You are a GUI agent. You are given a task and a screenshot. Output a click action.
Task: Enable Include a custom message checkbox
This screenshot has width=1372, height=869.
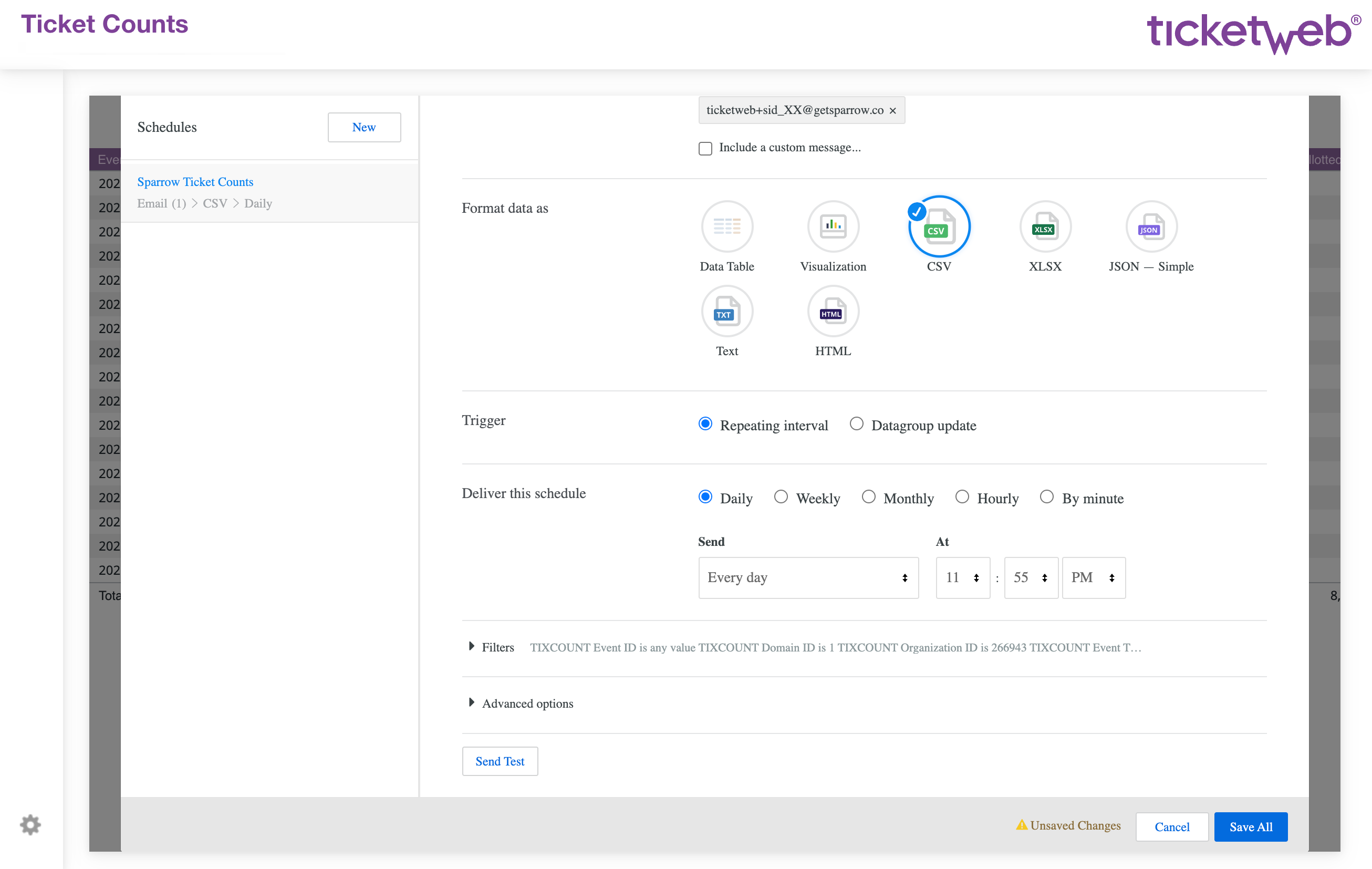pos(705,148)
